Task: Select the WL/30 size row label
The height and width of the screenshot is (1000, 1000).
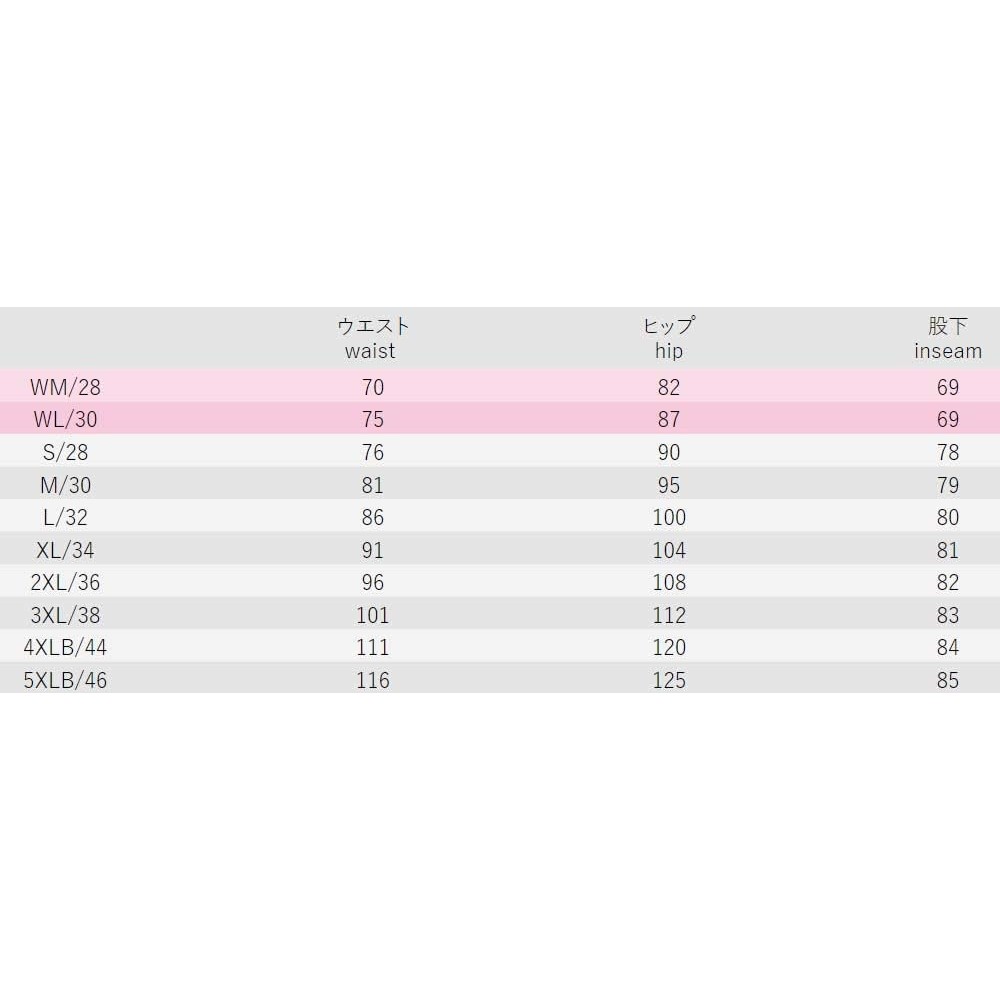Action: click(64, 420)
